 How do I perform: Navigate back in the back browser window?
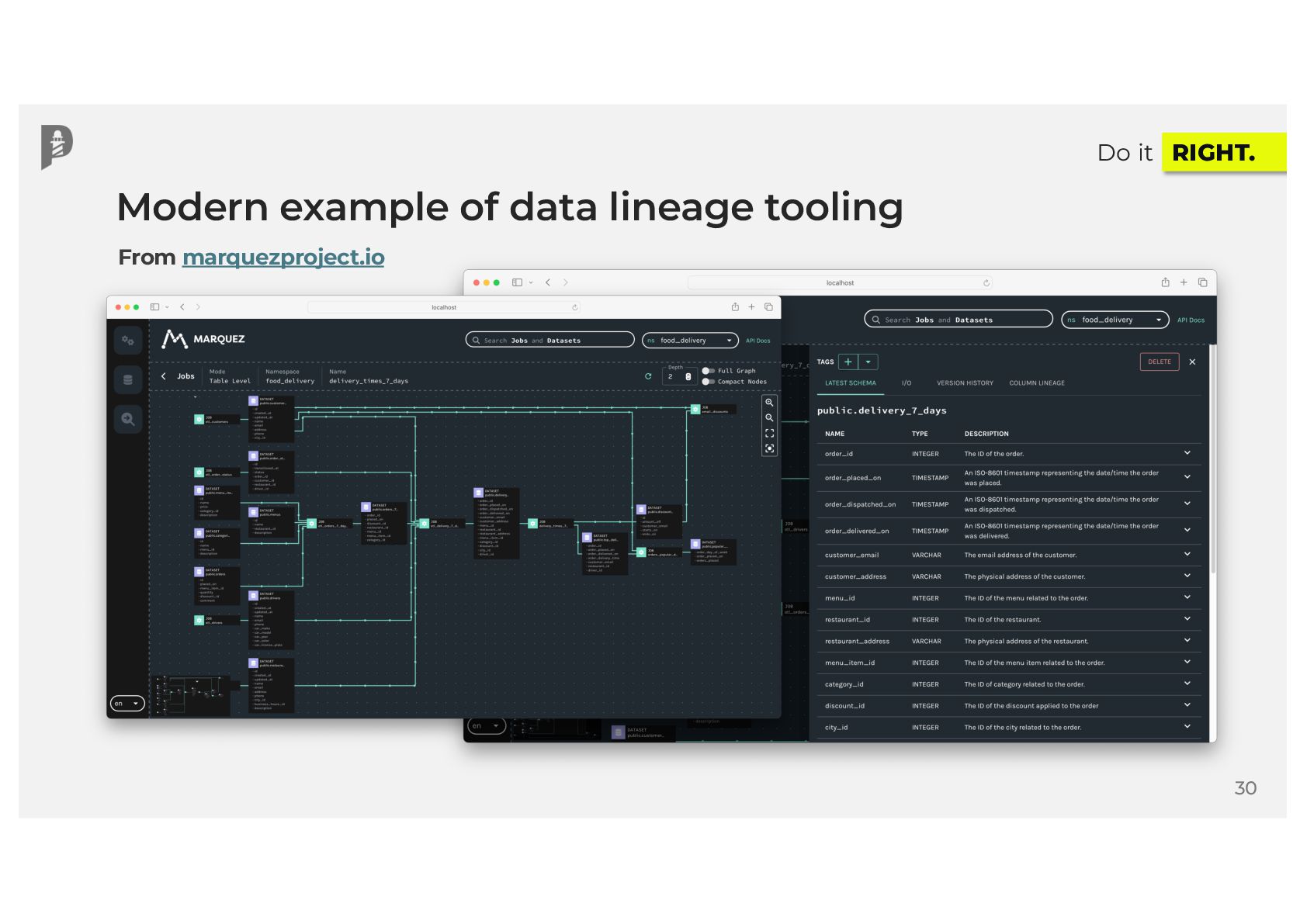tap(548, 282)
